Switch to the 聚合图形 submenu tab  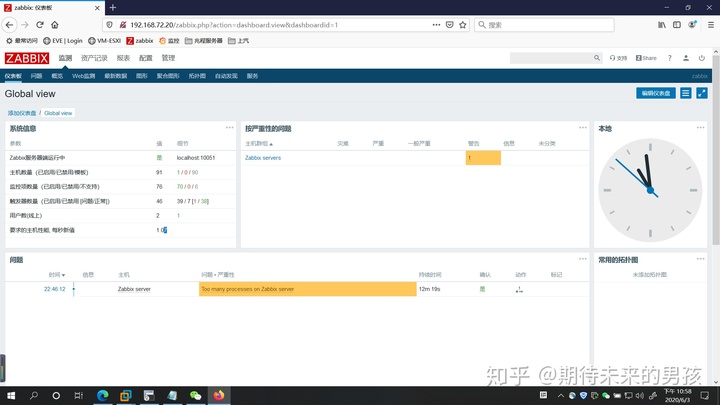click(168, 76)
